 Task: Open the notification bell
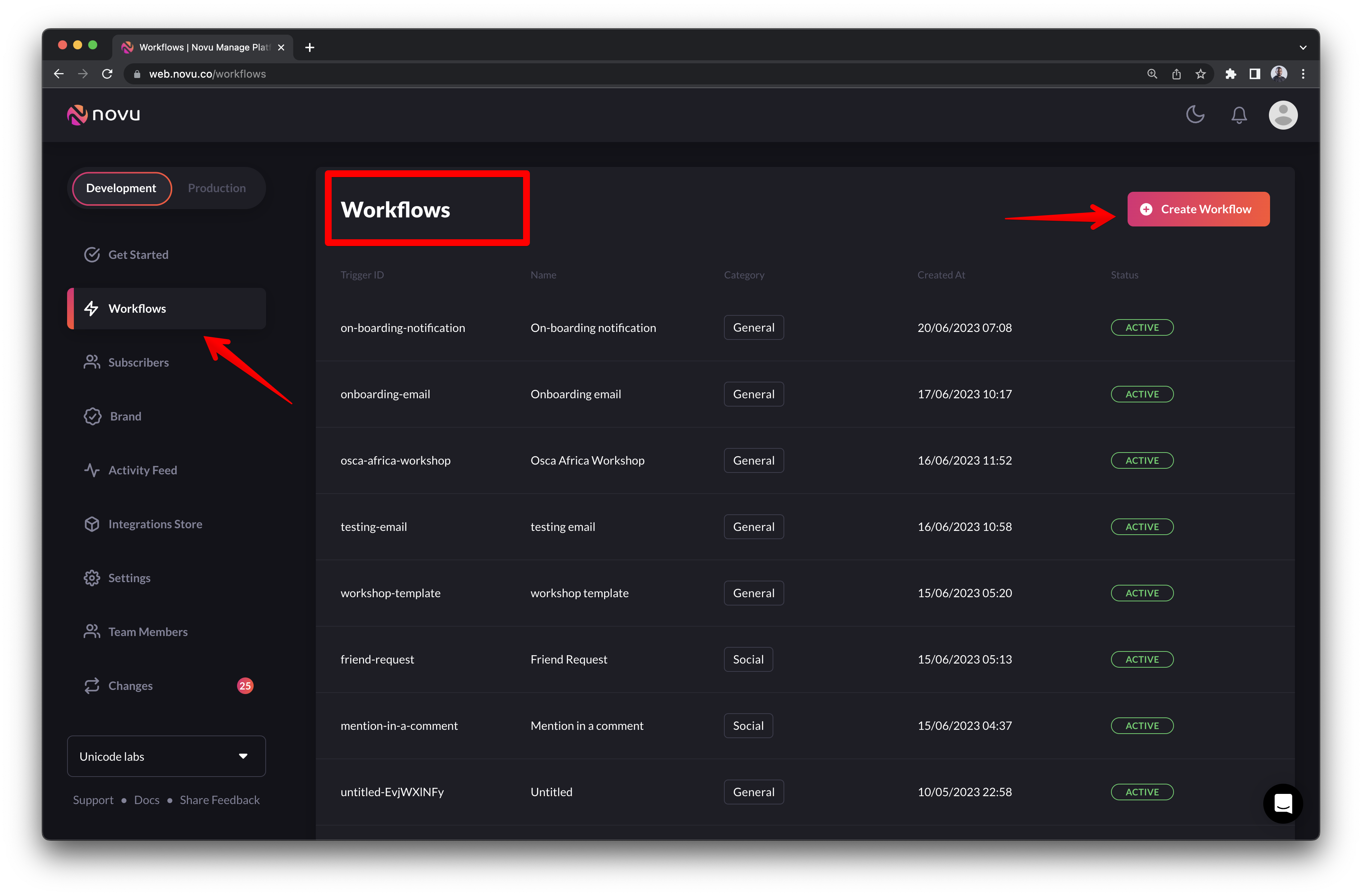1238,115
